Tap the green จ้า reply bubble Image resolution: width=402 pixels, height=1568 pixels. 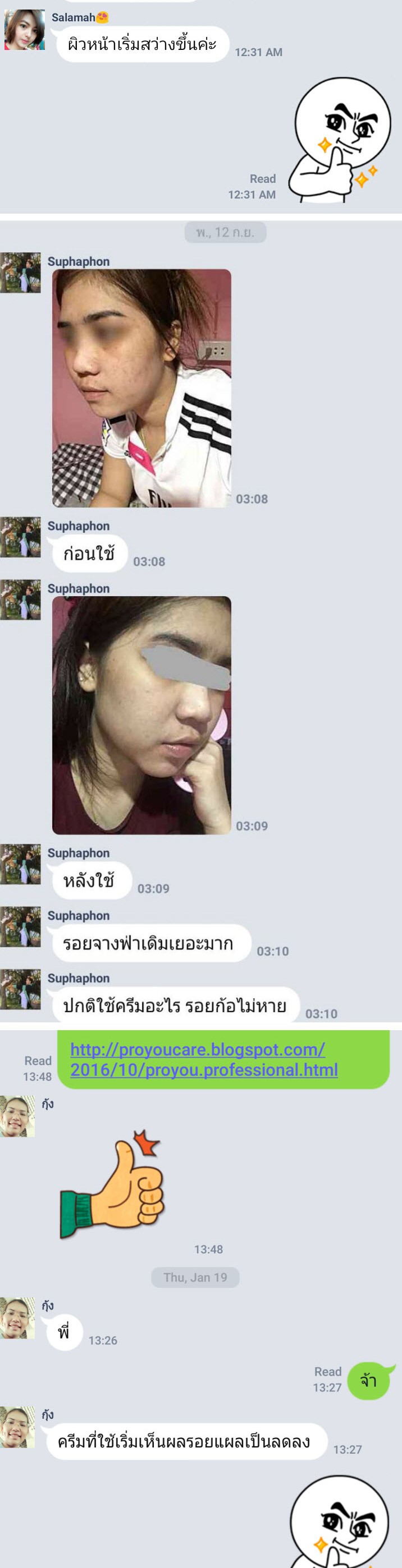point(369,1380)
